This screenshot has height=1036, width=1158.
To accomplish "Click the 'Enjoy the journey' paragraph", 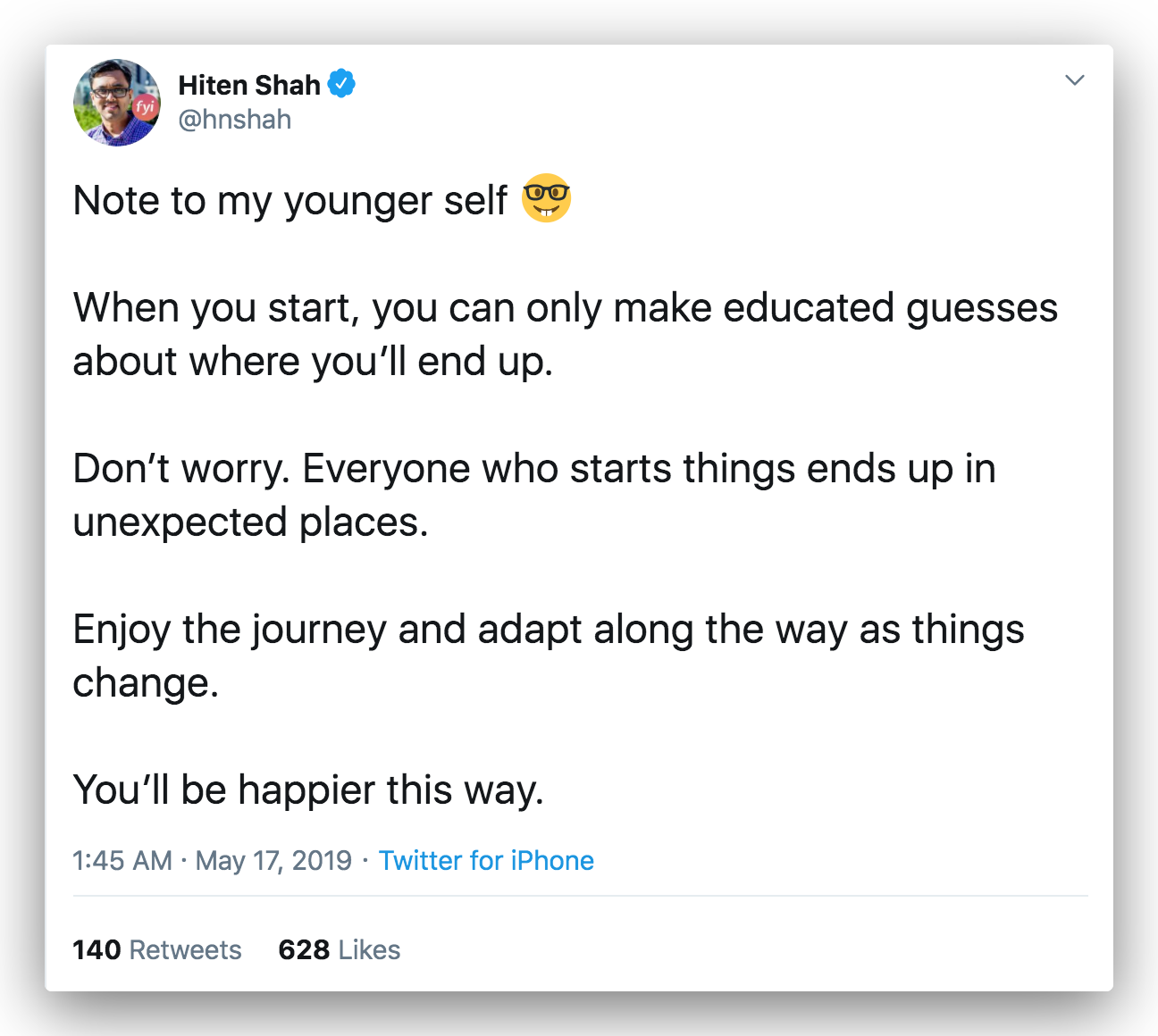I will click(x=549, y=656).
